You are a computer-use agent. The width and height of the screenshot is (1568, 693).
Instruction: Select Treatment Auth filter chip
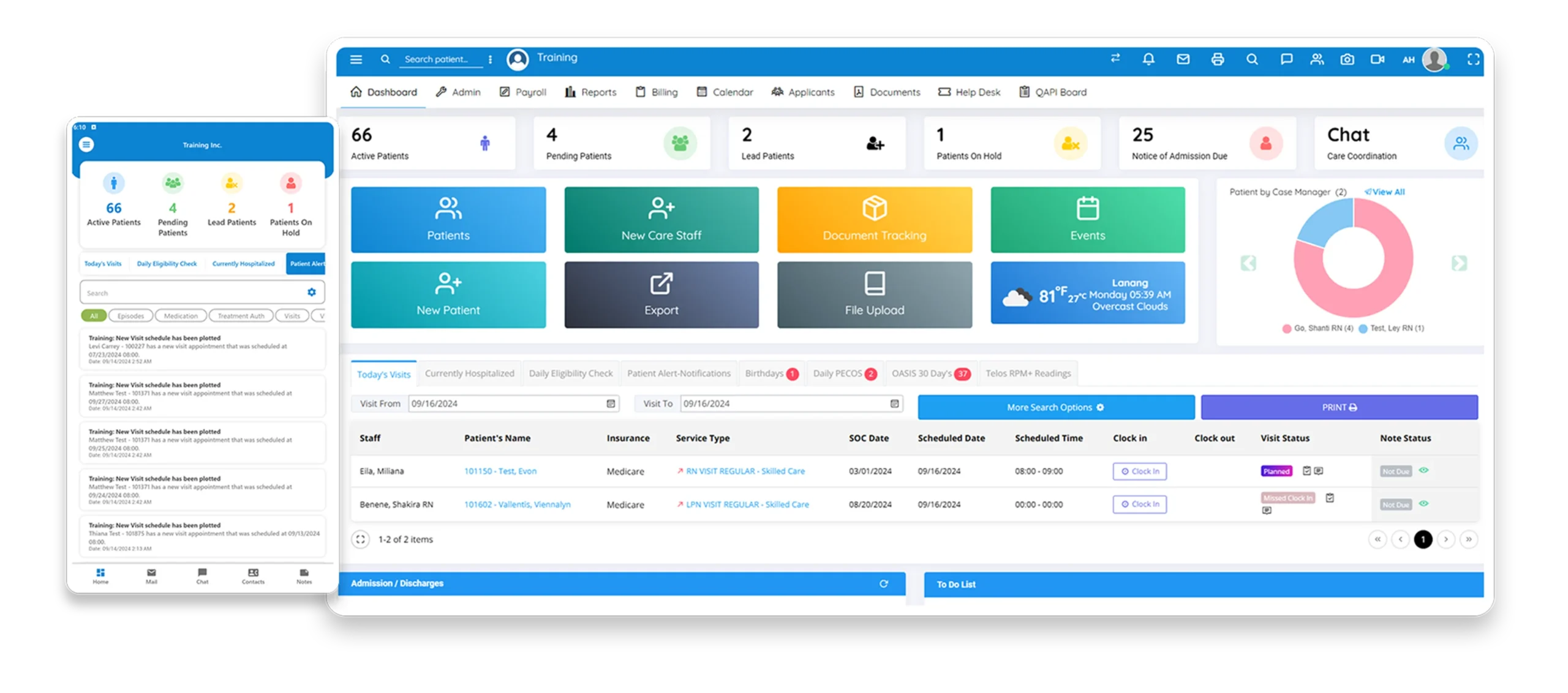241,316
